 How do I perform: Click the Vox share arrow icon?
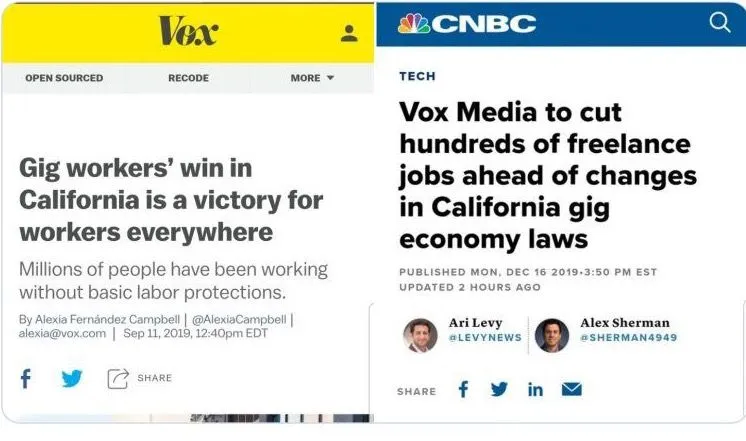tap(118, 378)
